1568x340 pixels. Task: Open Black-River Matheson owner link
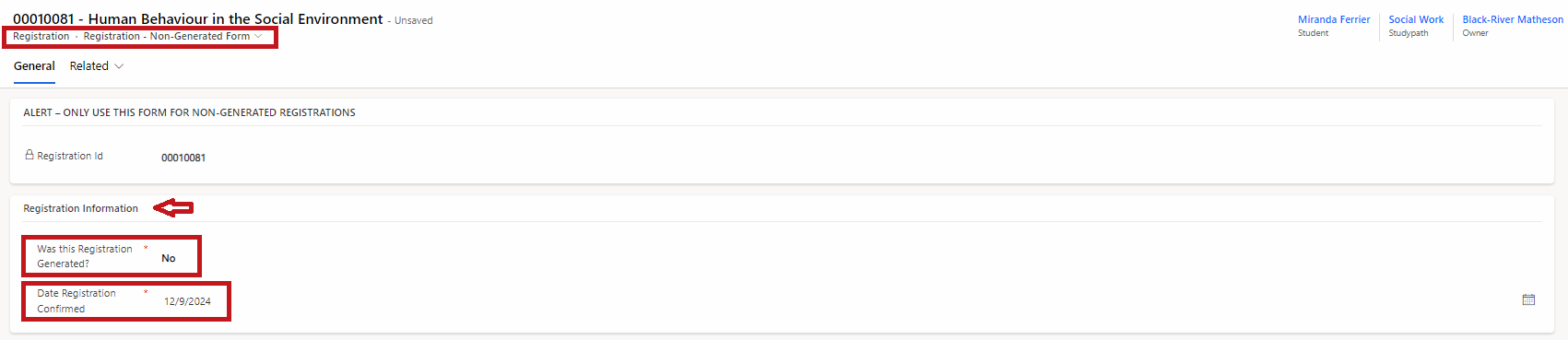click(1513, 19)
